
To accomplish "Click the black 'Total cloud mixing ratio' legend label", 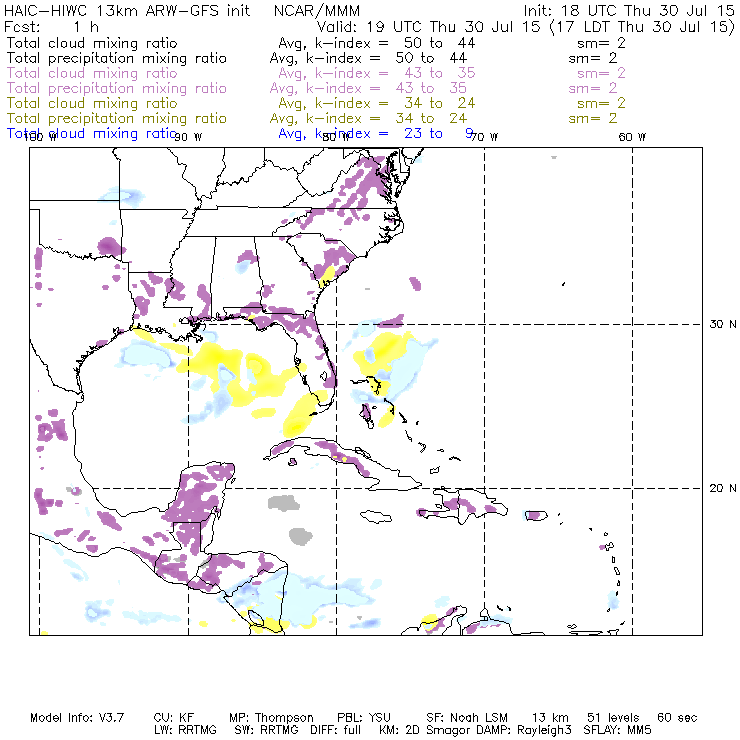I will pyautogui.click(x=92, y=43).
